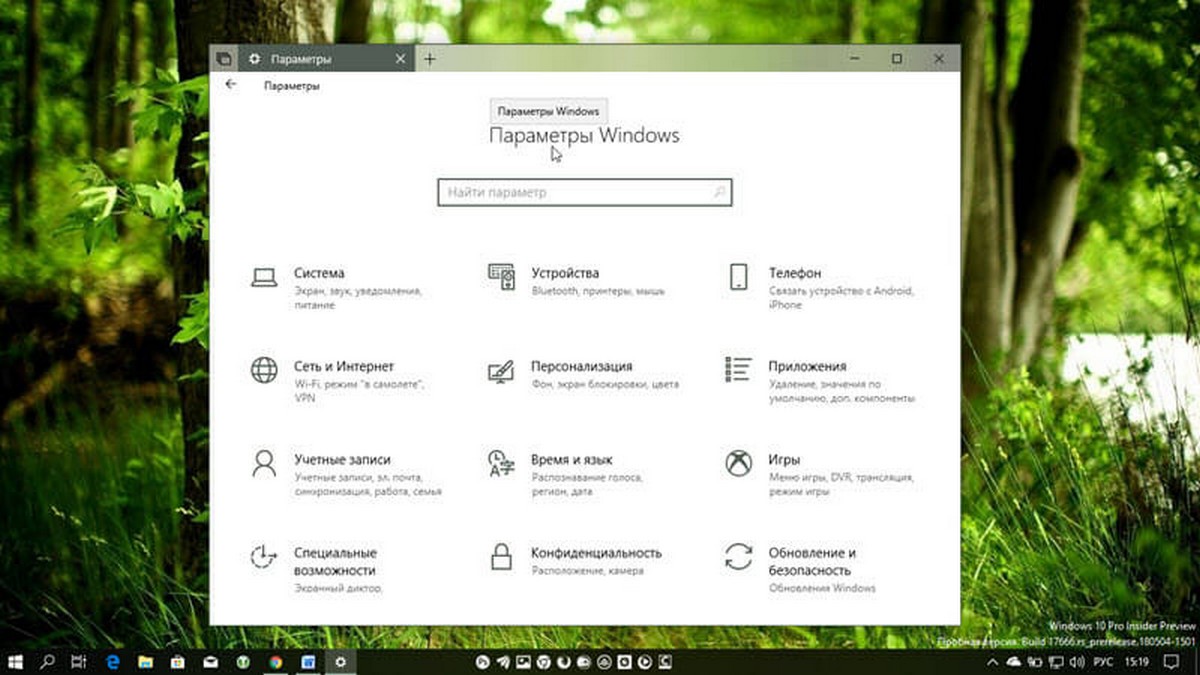Open the Mail app on the taskbar
The image size is (1200, 675).
point(210,662)
